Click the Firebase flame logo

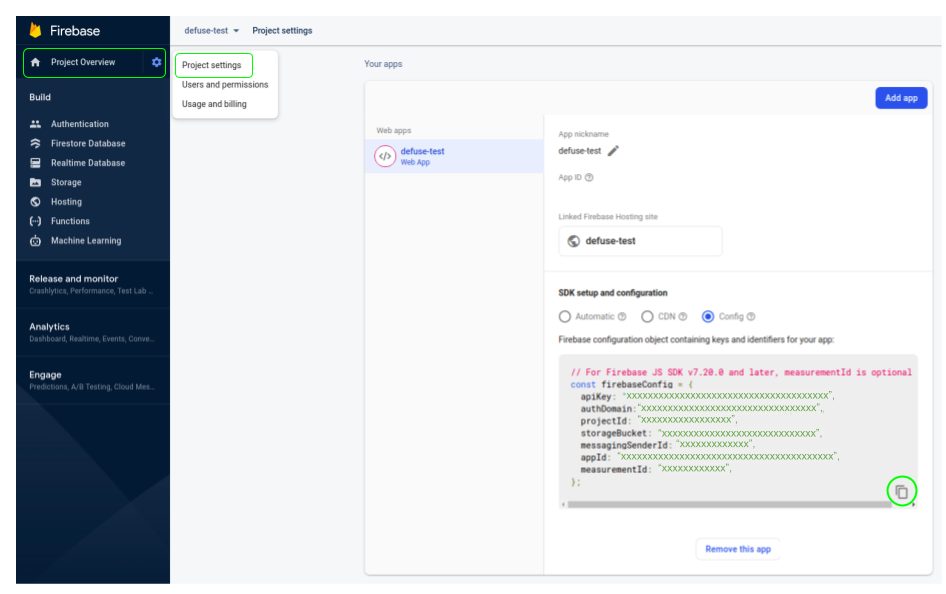[x=36, y=30]
